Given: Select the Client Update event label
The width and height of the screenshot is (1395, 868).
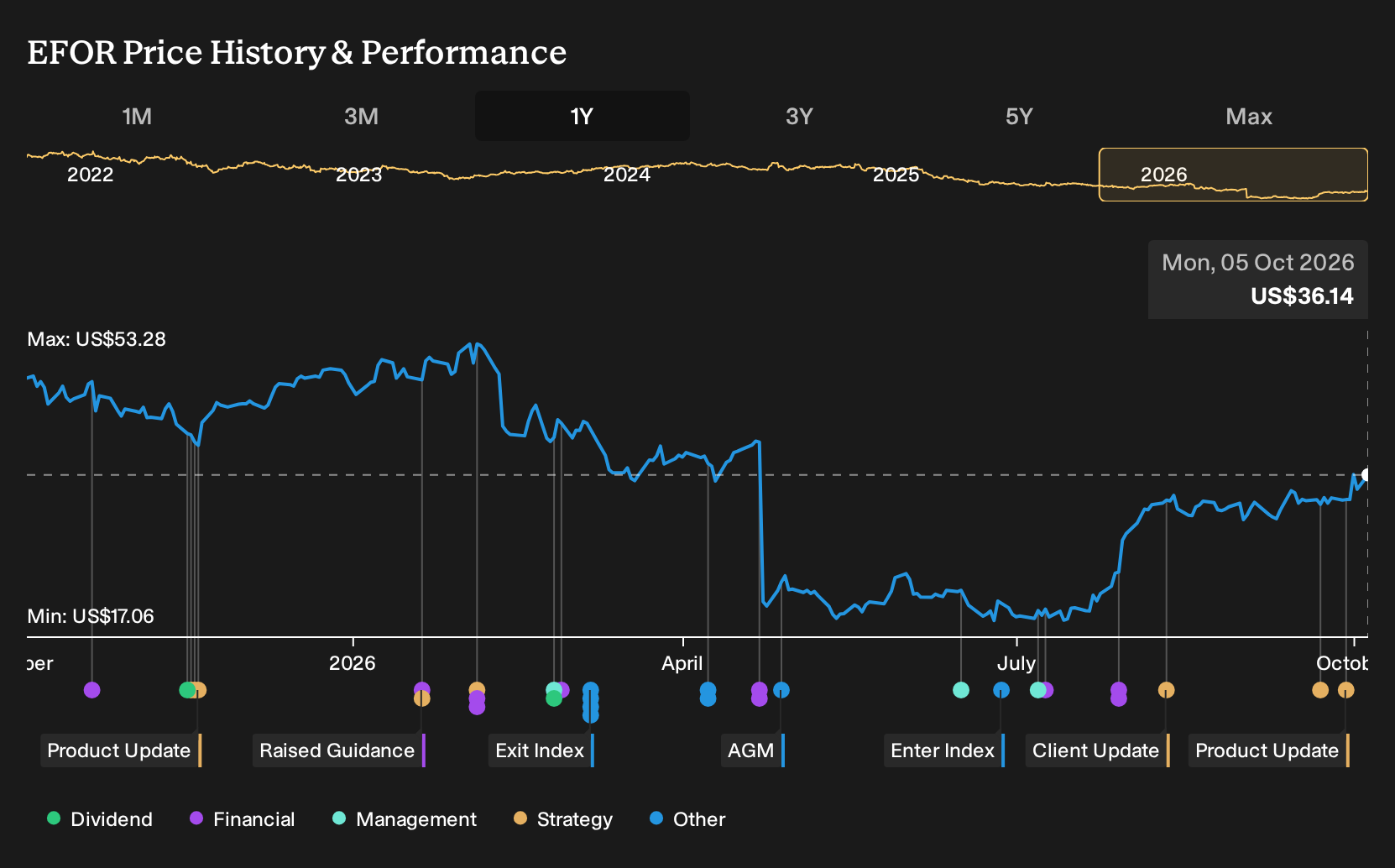Looking at the screenshot, I should click(1097, 750).
